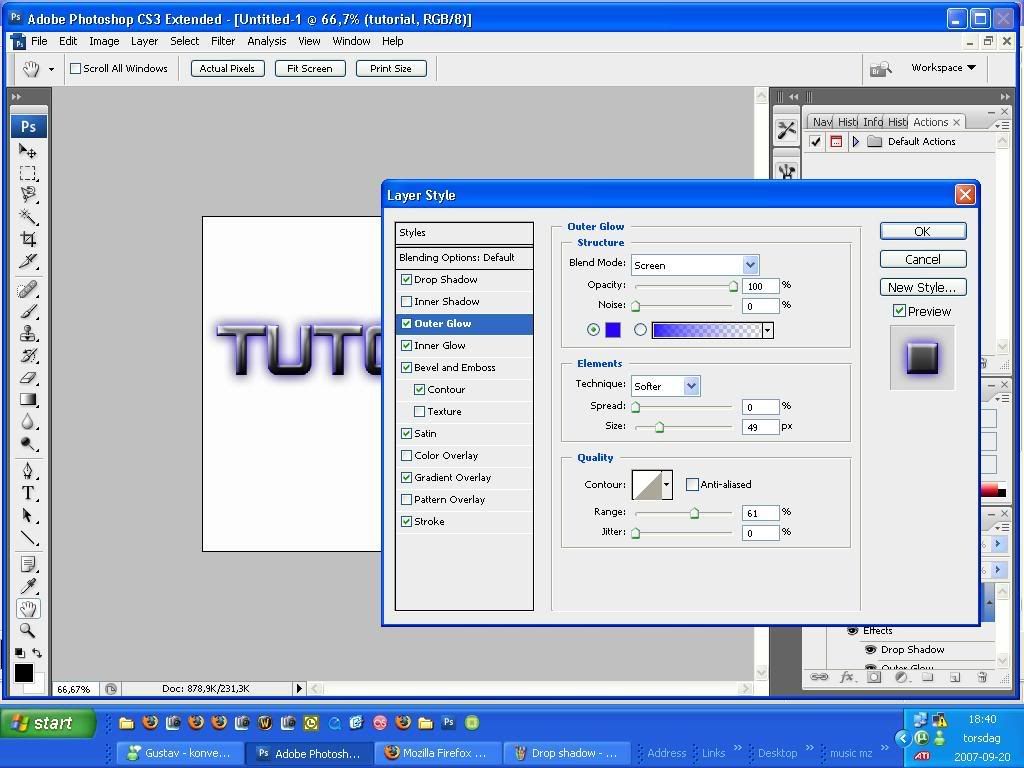Open the Technique Softer dropdown
The image size is (1024, 768).
[x=692, y=386]
